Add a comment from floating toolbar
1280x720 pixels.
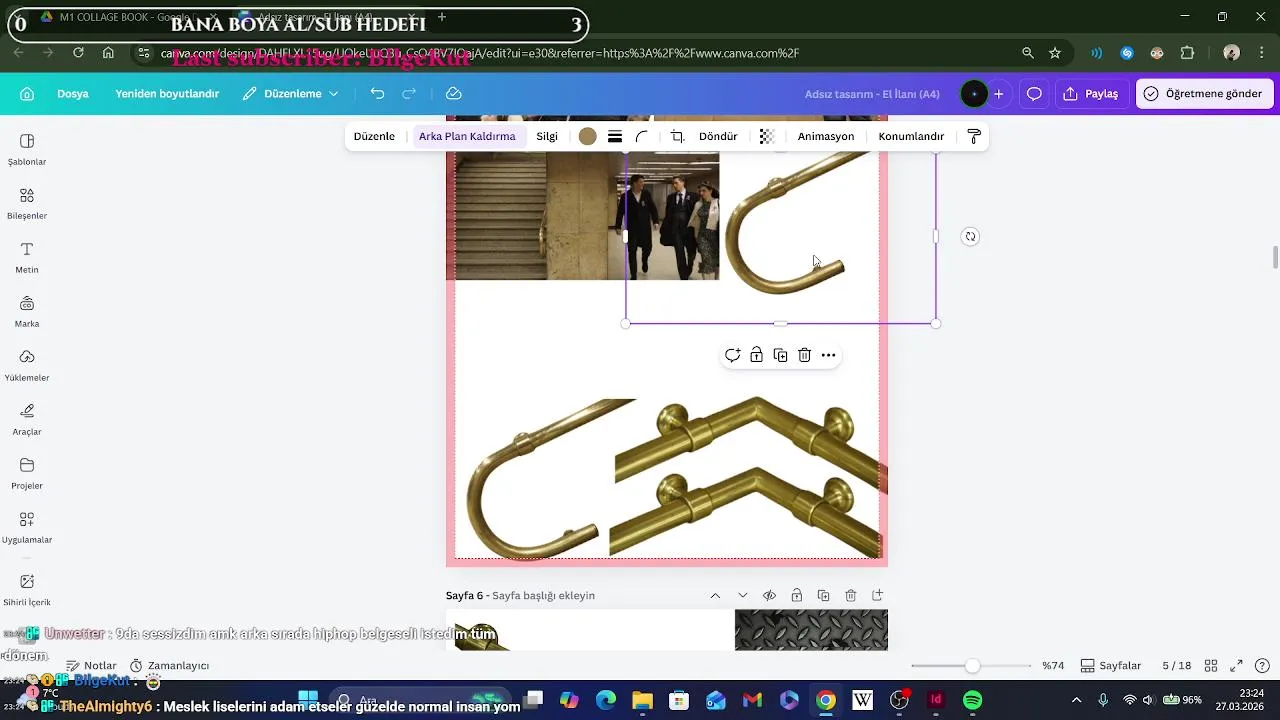pyautogui.click(x=732, y=355)
